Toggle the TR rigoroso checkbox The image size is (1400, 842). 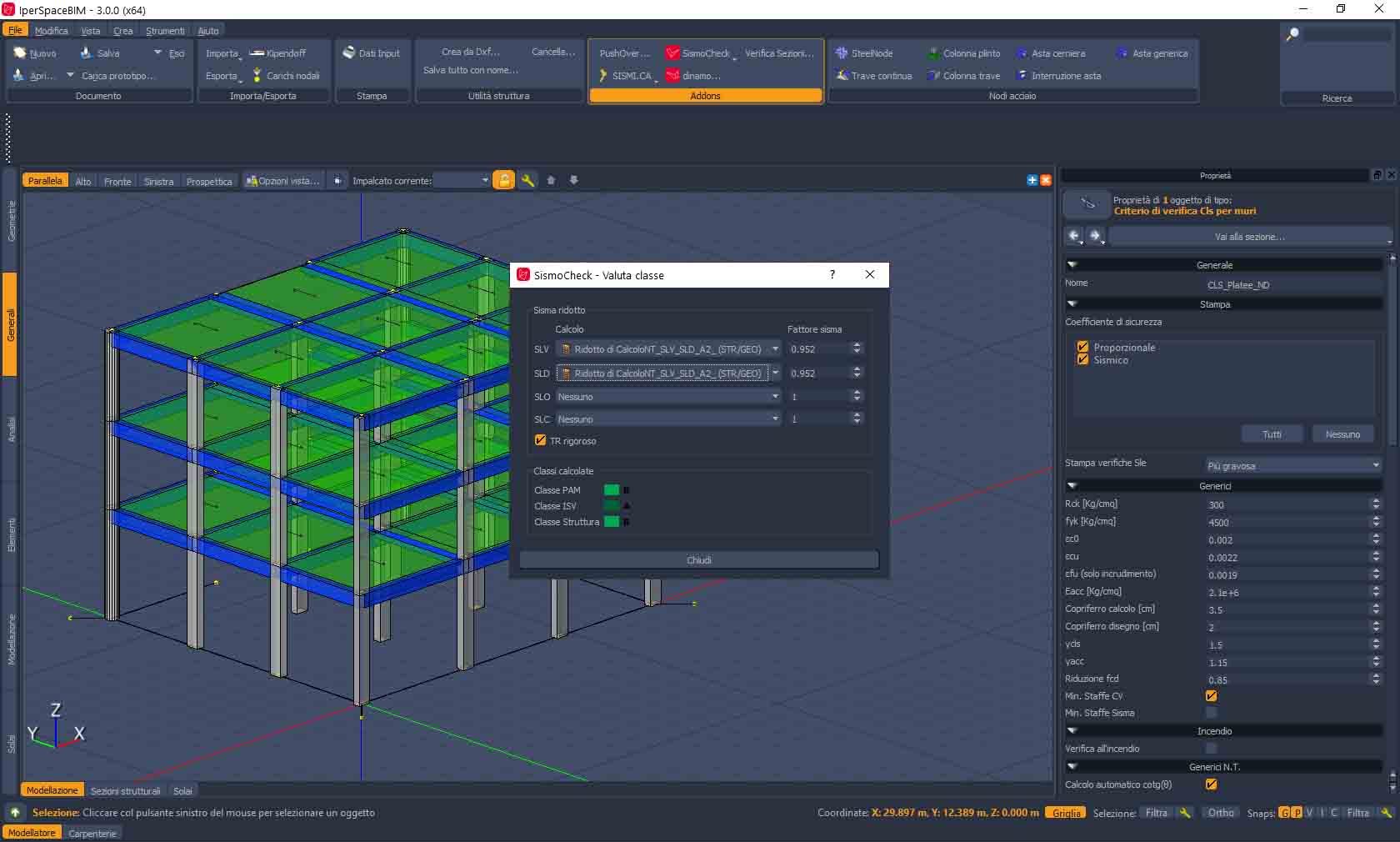pyautogui.click(x=540, y=440)
